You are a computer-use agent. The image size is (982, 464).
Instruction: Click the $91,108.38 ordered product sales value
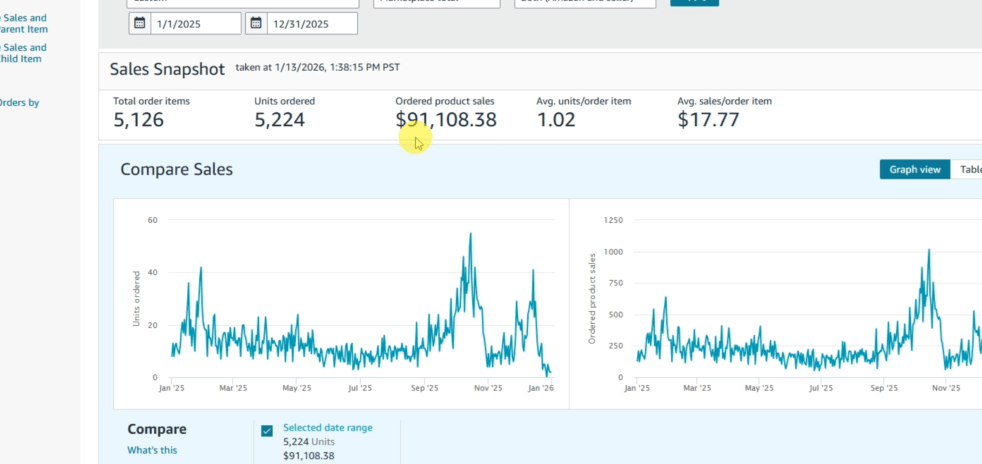tap(446, 121)
